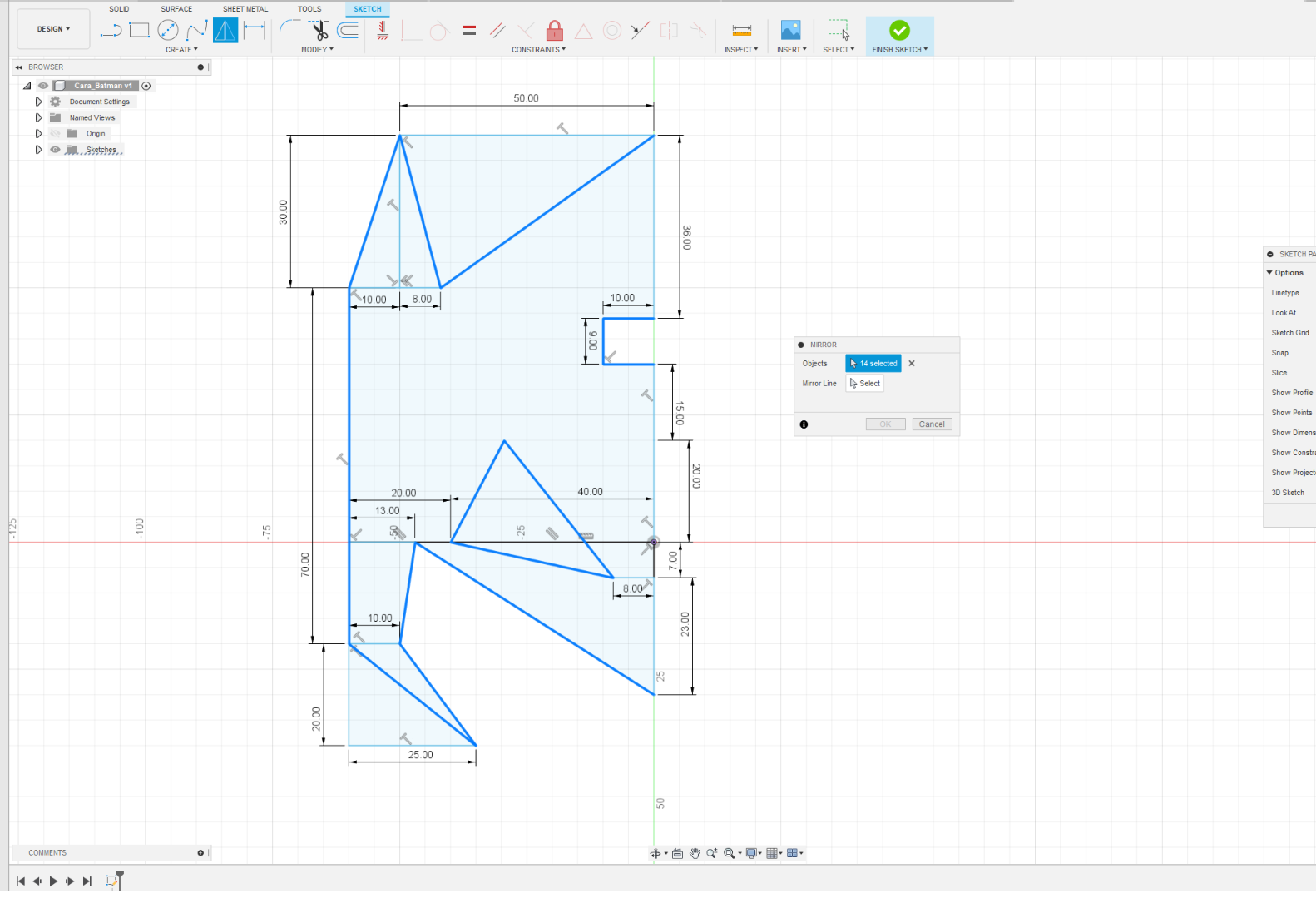The width and height of the screenshot is (1316, 898).
Task: Apply the Parallel constraint
Action: pyautogui.click(x=497, y=31)
